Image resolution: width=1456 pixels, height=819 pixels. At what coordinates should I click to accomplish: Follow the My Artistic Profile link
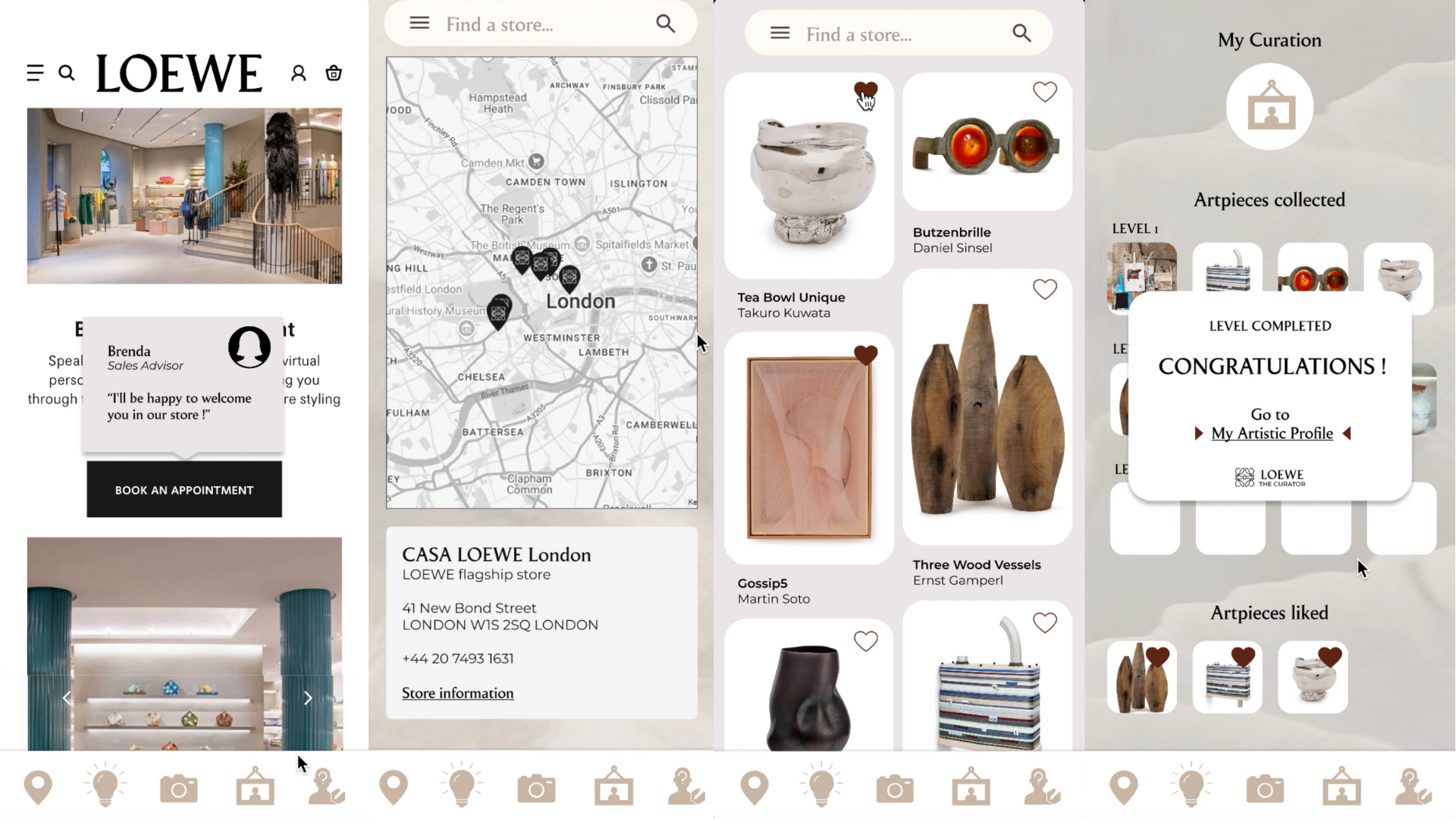[x=1272, y=434]
